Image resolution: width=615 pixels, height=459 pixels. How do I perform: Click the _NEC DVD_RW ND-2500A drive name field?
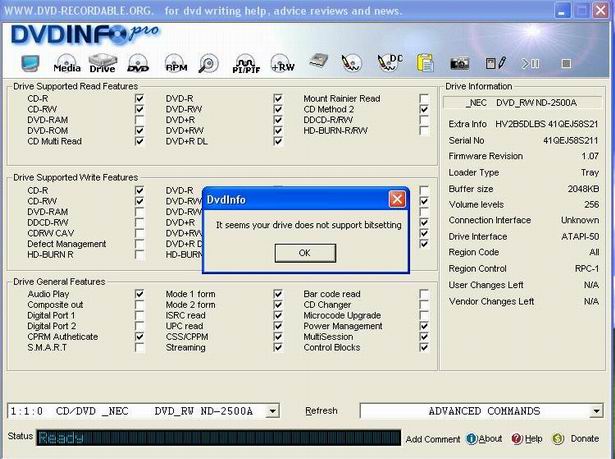point(522,103)
